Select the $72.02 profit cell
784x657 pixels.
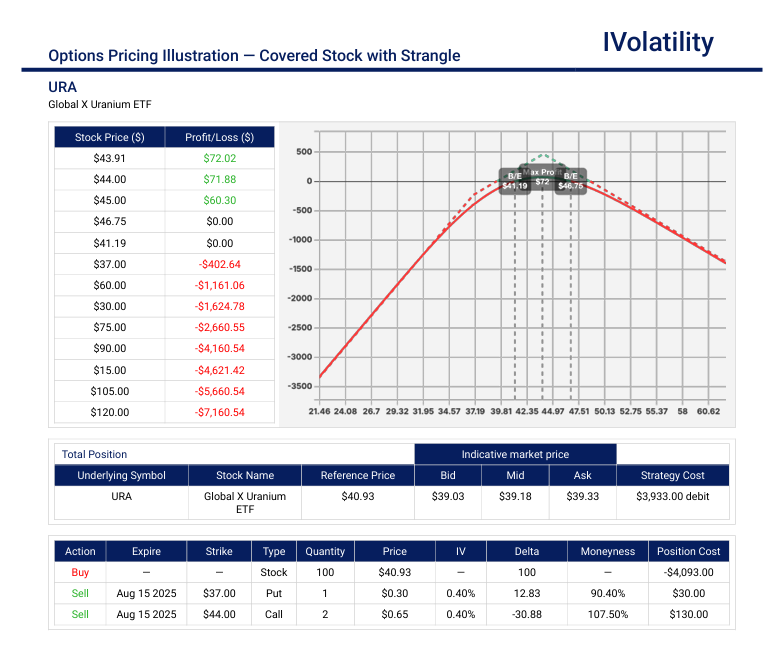pyautogui.click(x=220, y=158)
